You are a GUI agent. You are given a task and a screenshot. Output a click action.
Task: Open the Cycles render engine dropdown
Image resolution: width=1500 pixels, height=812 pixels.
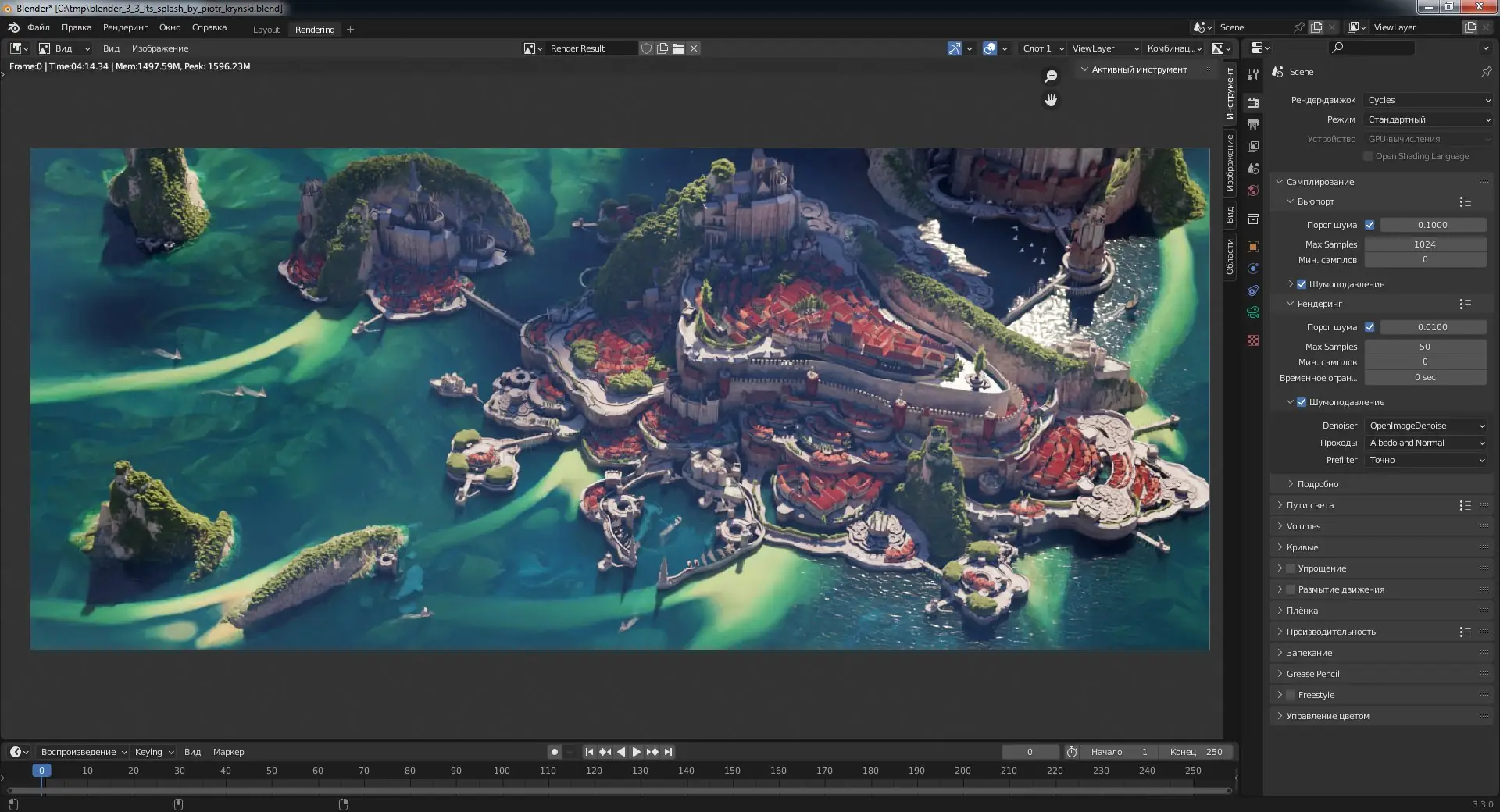(x=1428, y=100)
